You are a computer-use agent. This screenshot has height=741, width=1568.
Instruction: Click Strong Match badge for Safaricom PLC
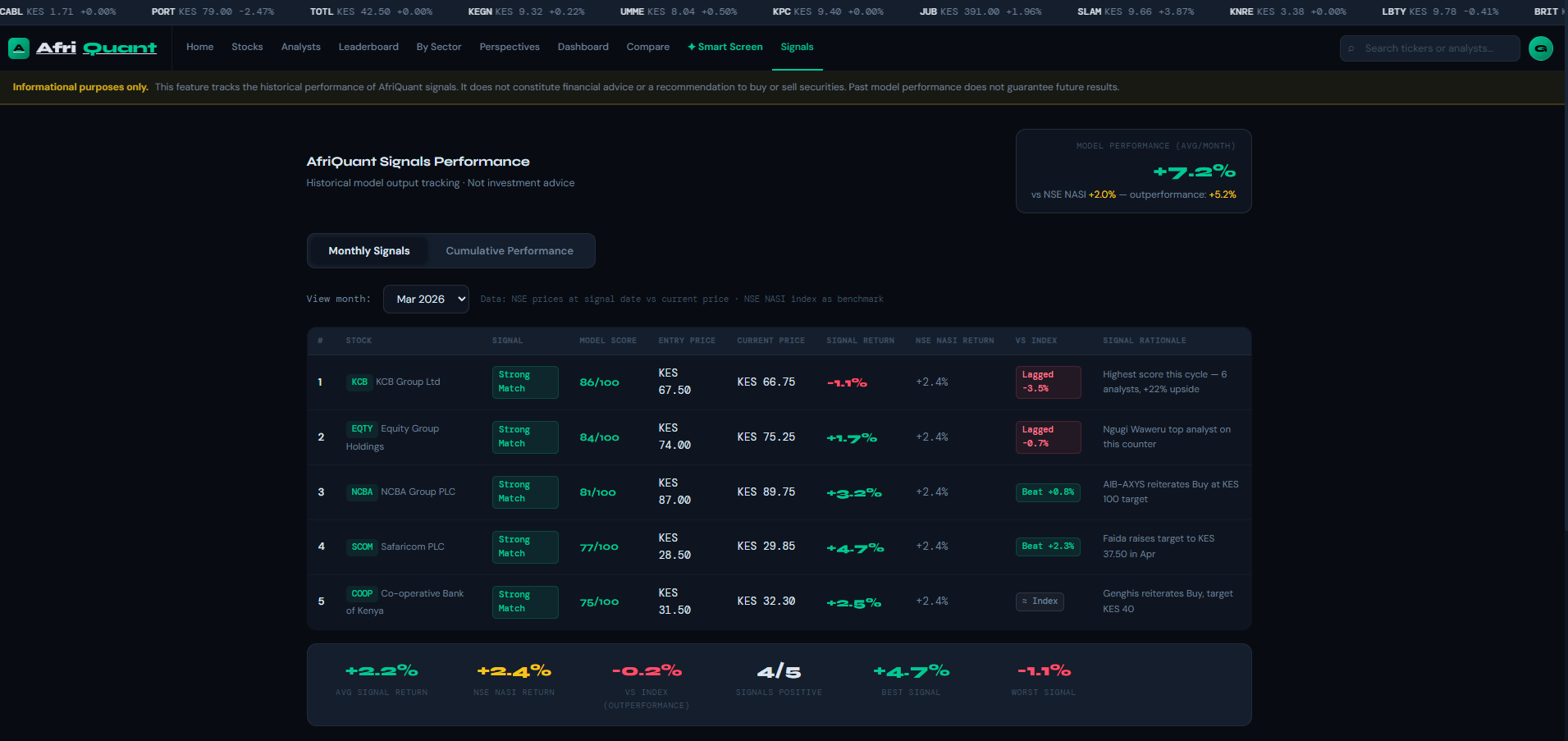click(x=525, y=547)
